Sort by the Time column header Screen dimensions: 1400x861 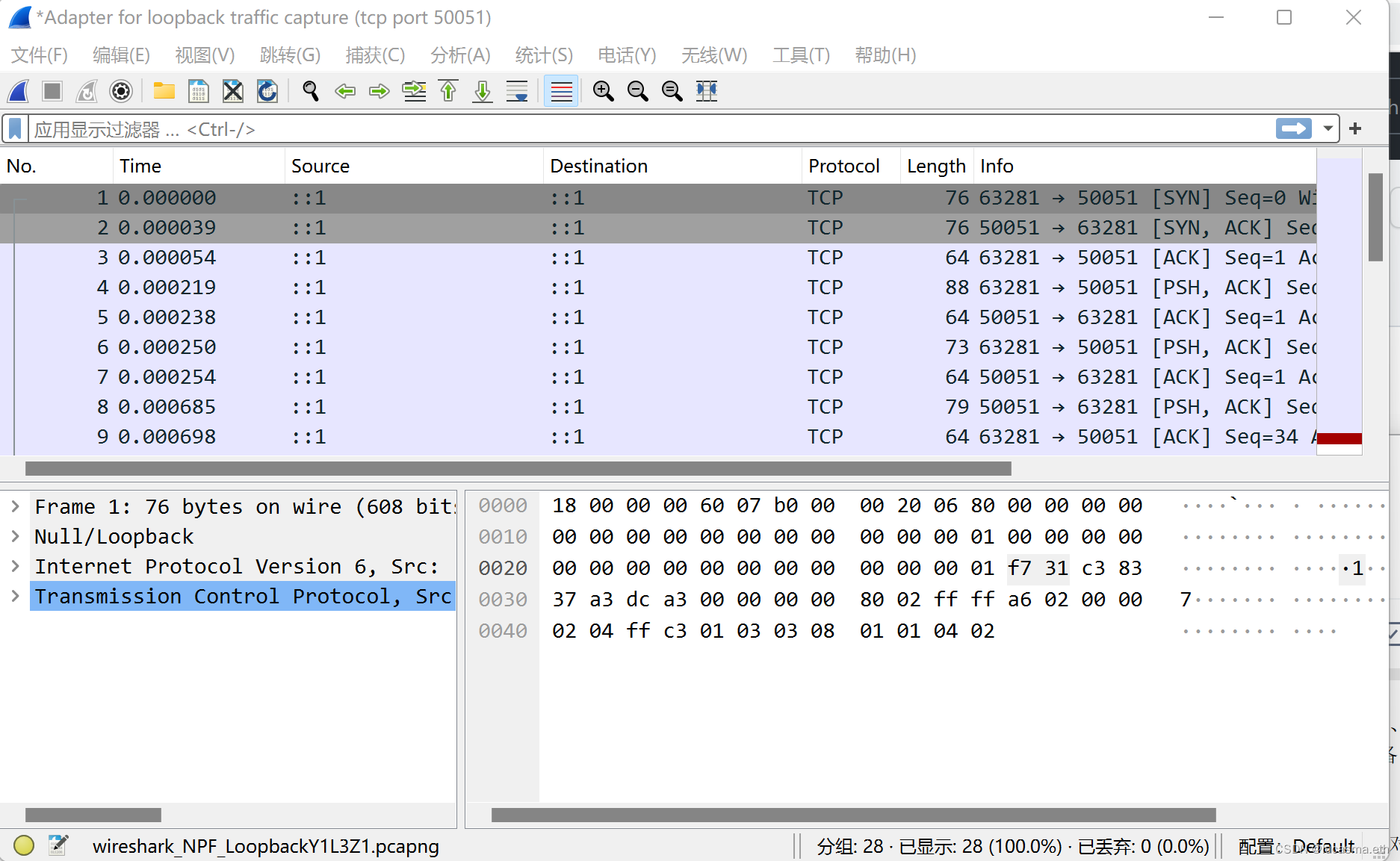coord(199,166)
